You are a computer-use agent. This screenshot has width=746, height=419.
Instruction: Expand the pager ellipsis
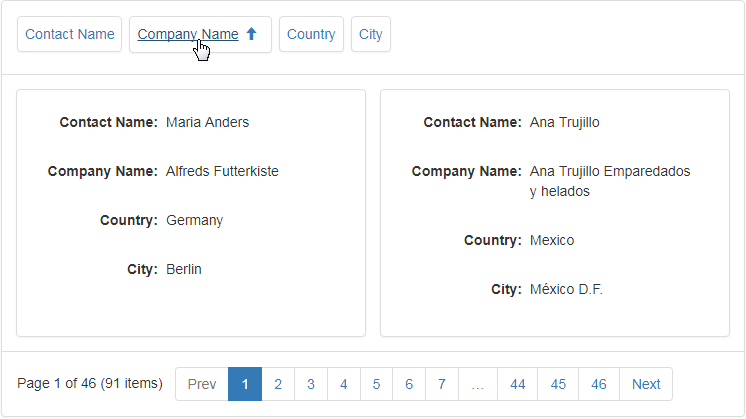pos(478,384)
